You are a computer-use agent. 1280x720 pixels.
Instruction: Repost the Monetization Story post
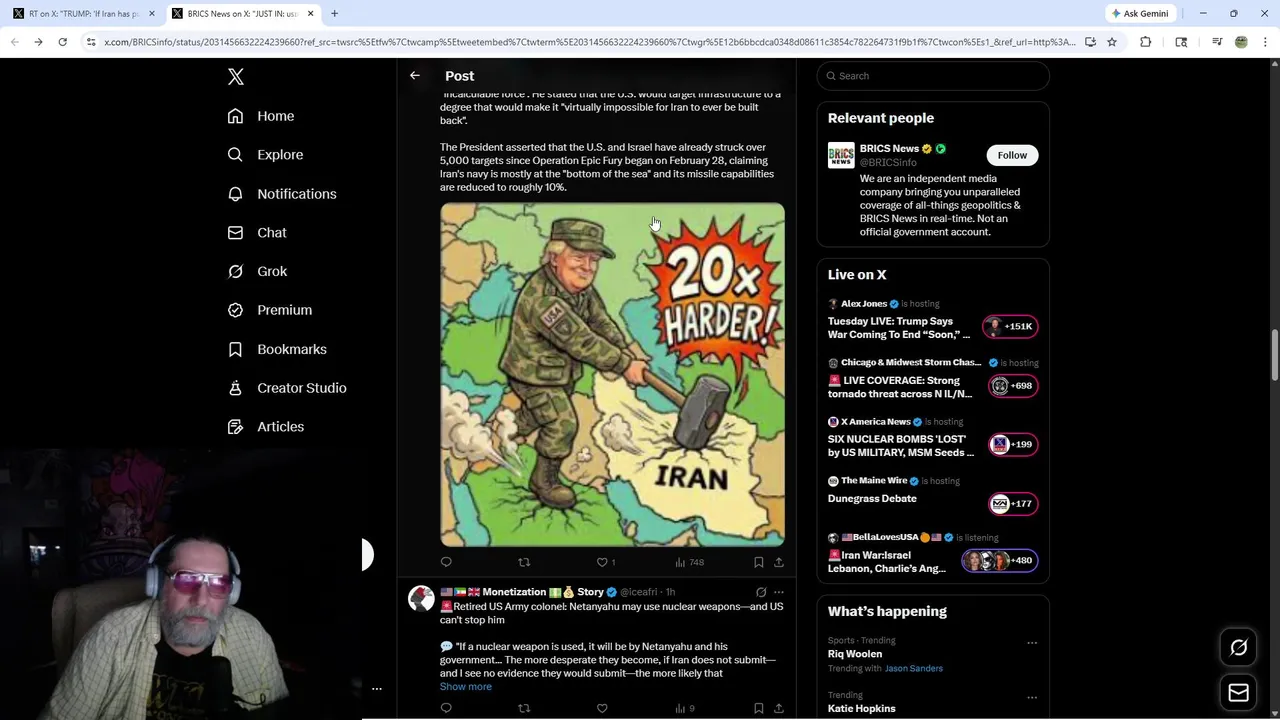coord(524,708)
